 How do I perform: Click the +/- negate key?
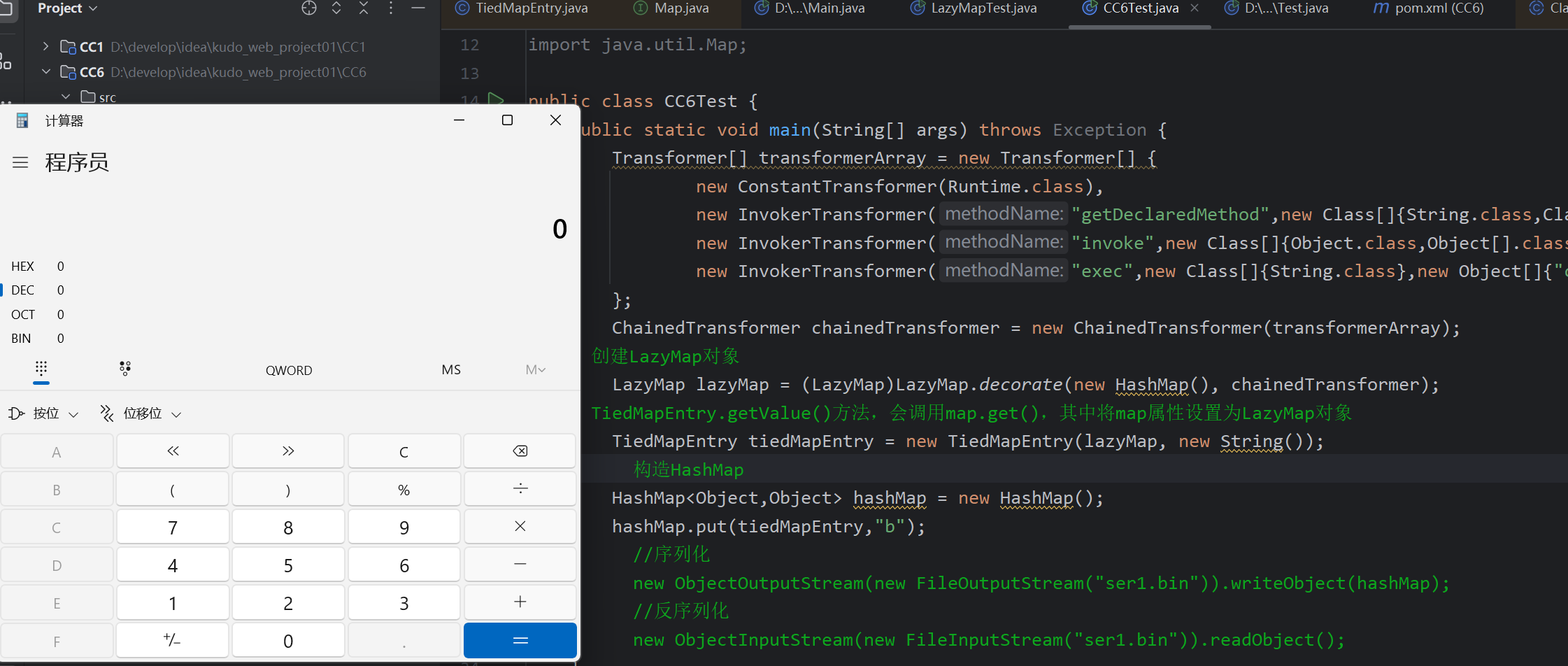click(173, 640)
